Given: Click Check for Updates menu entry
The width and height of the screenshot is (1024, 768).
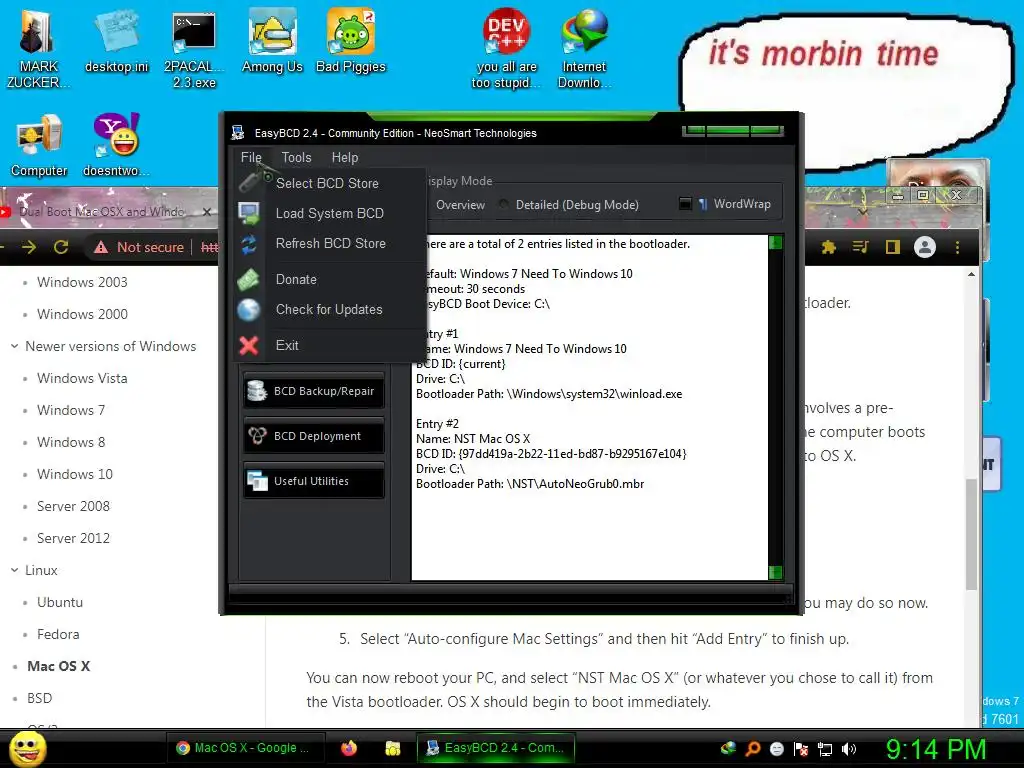Looking at the screenshot, I should click(x=329, y=310).
